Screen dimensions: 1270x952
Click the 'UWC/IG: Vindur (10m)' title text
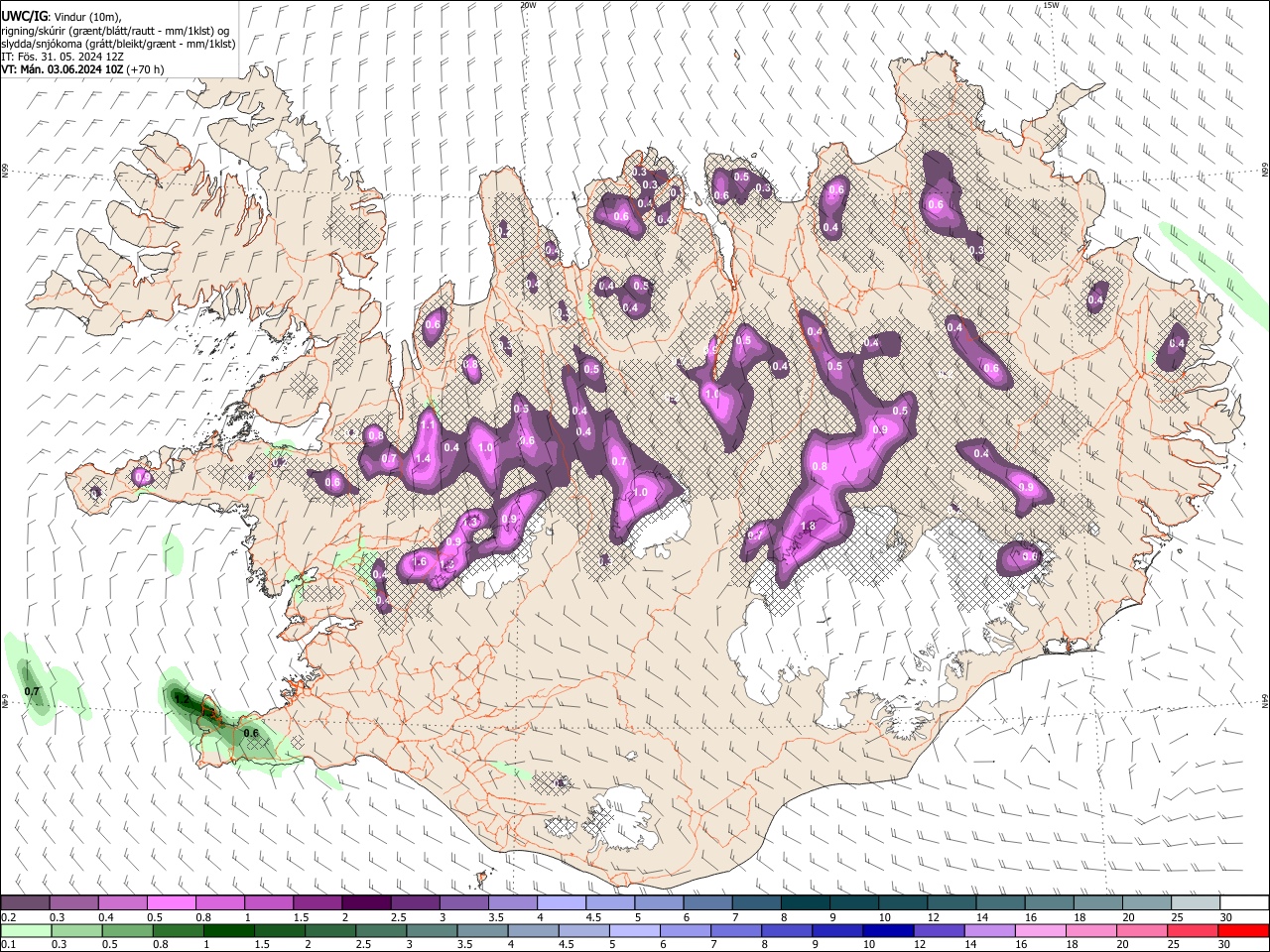point(60,17)
